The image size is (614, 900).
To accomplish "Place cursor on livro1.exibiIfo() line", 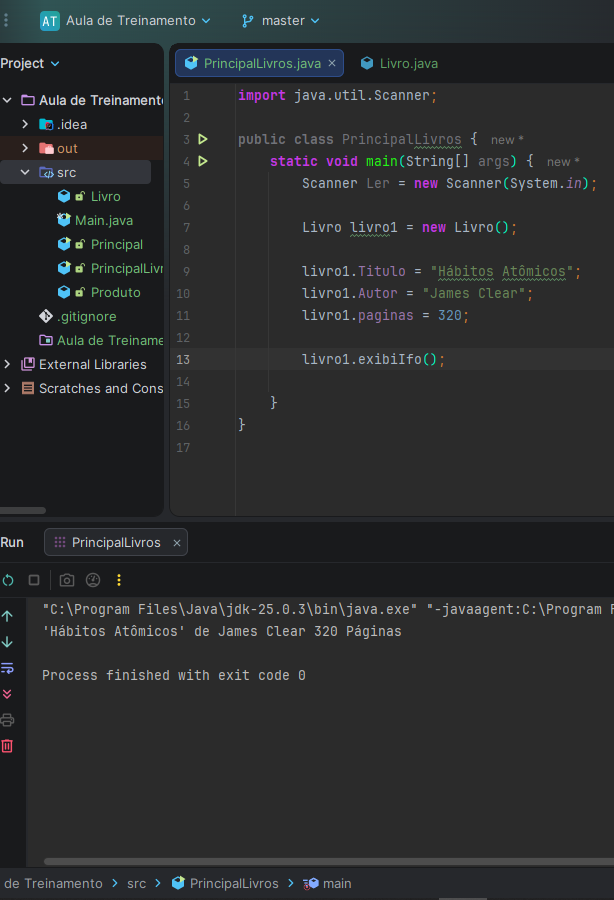I will point(373,359).
